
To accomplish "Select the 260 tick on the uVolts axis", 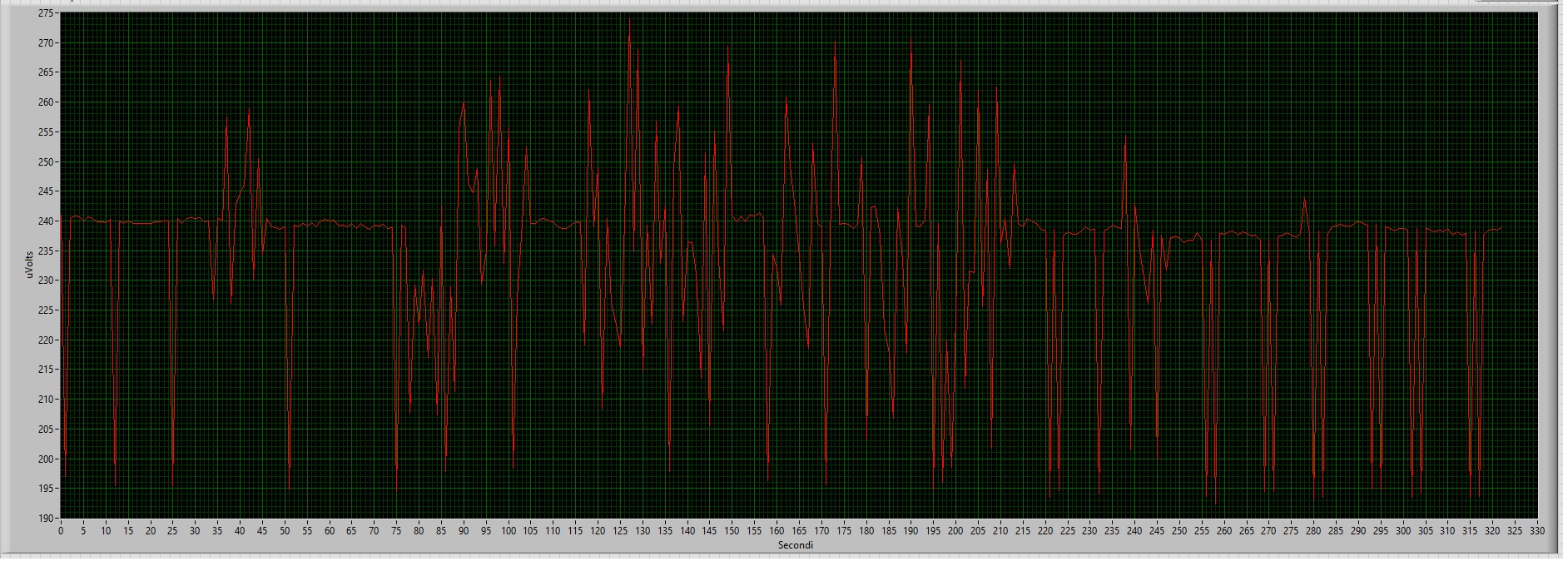I will pyautogui.click(x=46, y=102).
